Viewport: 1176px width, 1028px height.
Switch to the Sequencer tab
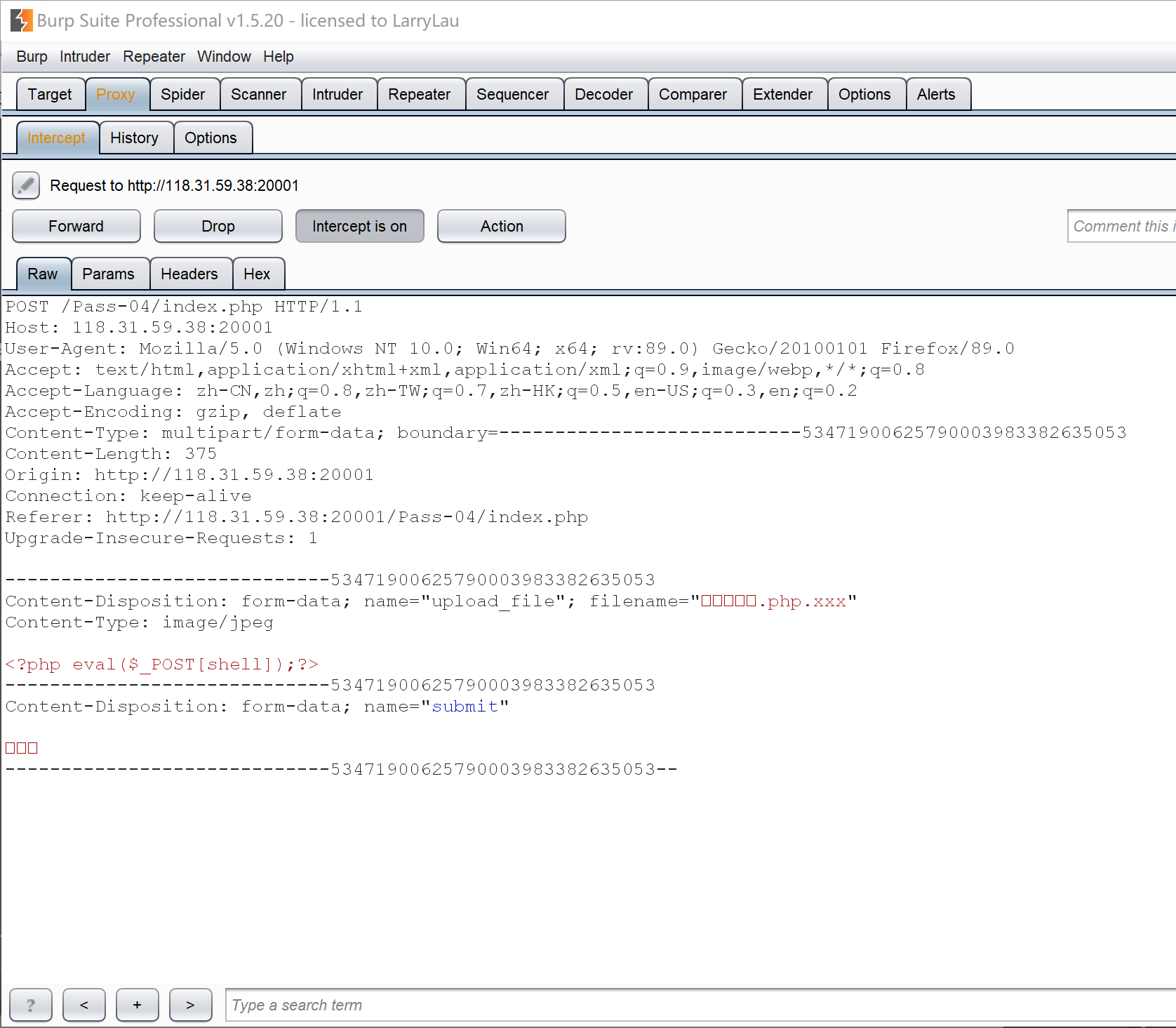(513, 94)
